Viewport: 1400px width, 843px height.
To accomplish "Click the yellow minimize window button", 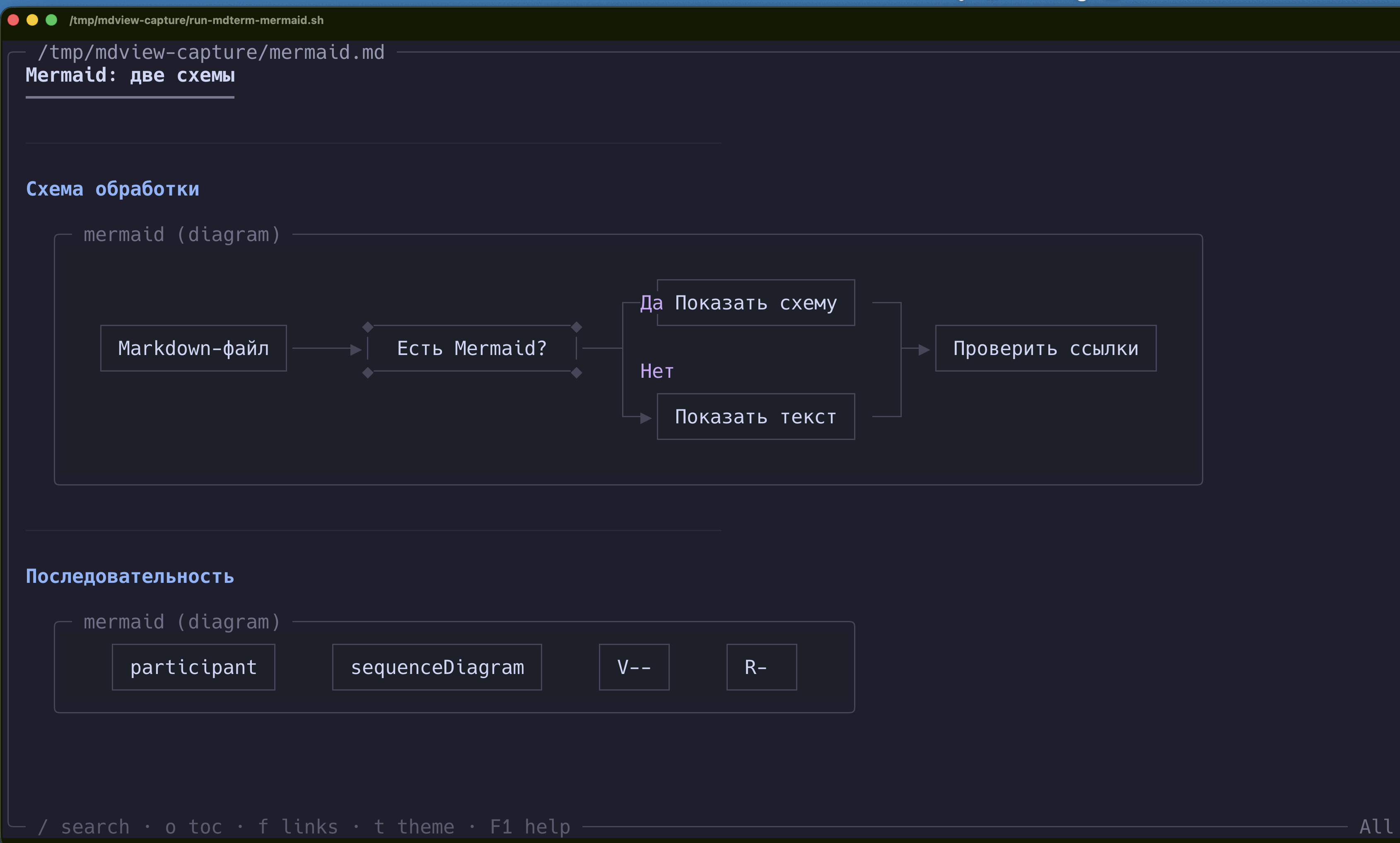I will click(32, 20).
